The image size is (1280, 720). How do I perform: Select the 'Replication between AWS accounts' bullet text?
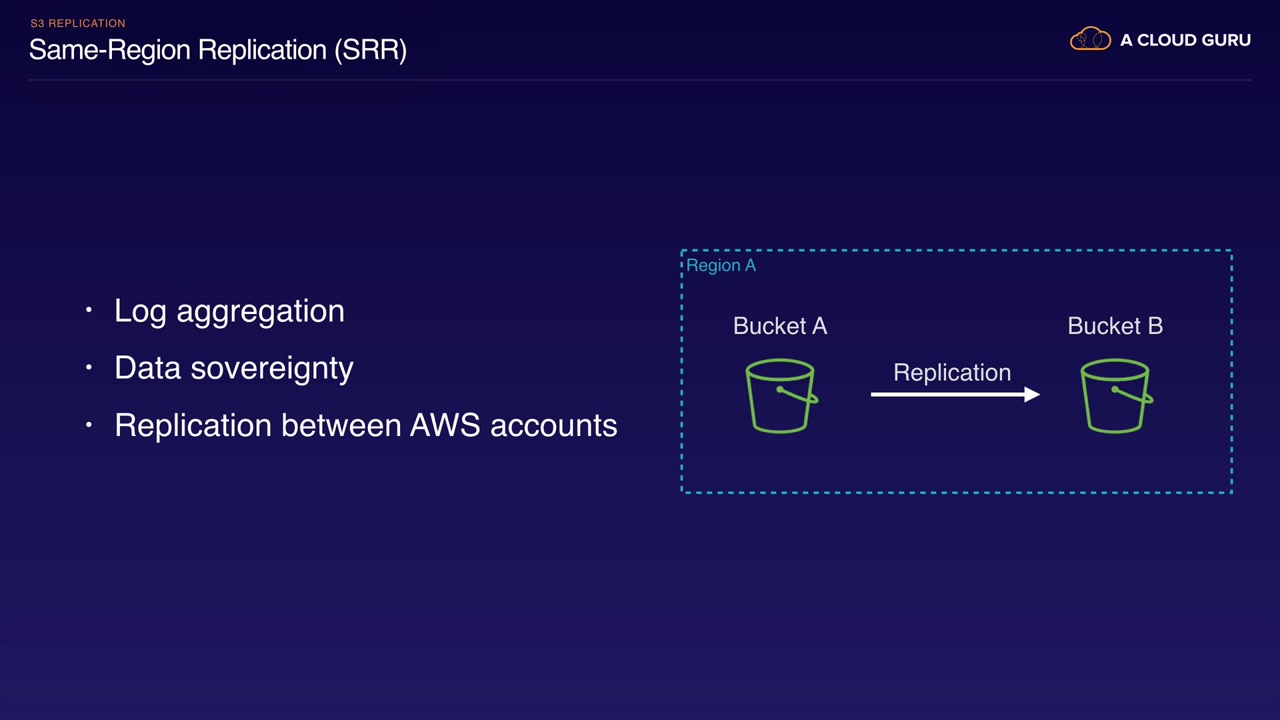pos(365,425)
